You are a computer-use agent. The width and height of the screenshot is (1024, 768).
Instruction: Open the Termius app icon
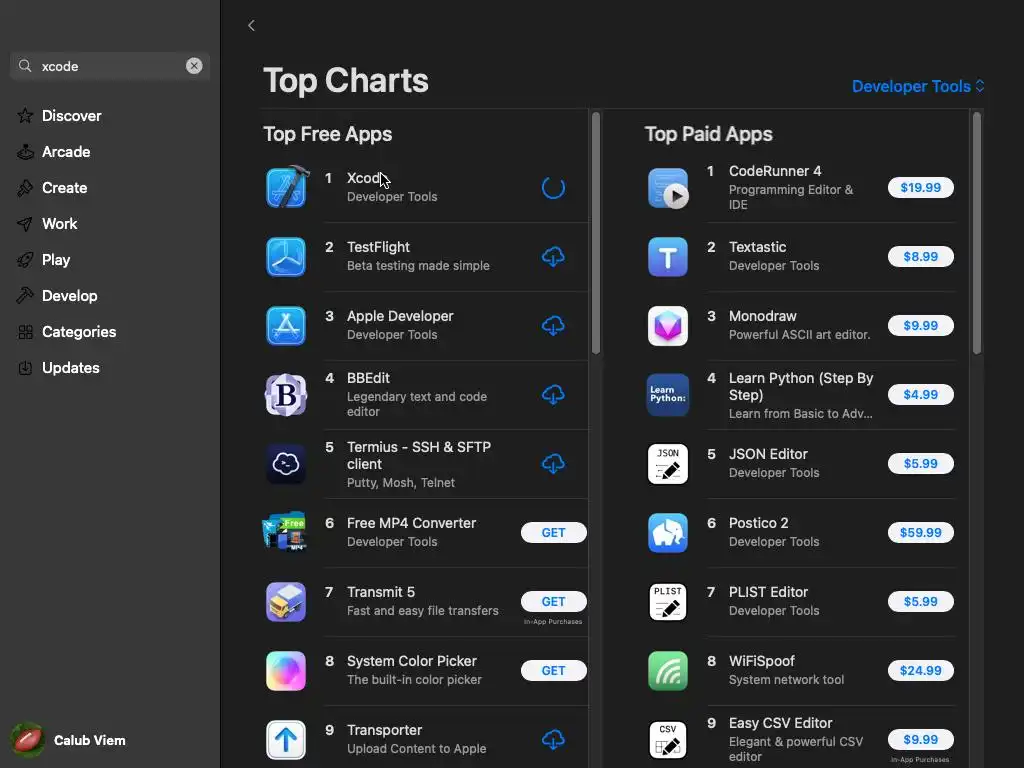point(286,464)
